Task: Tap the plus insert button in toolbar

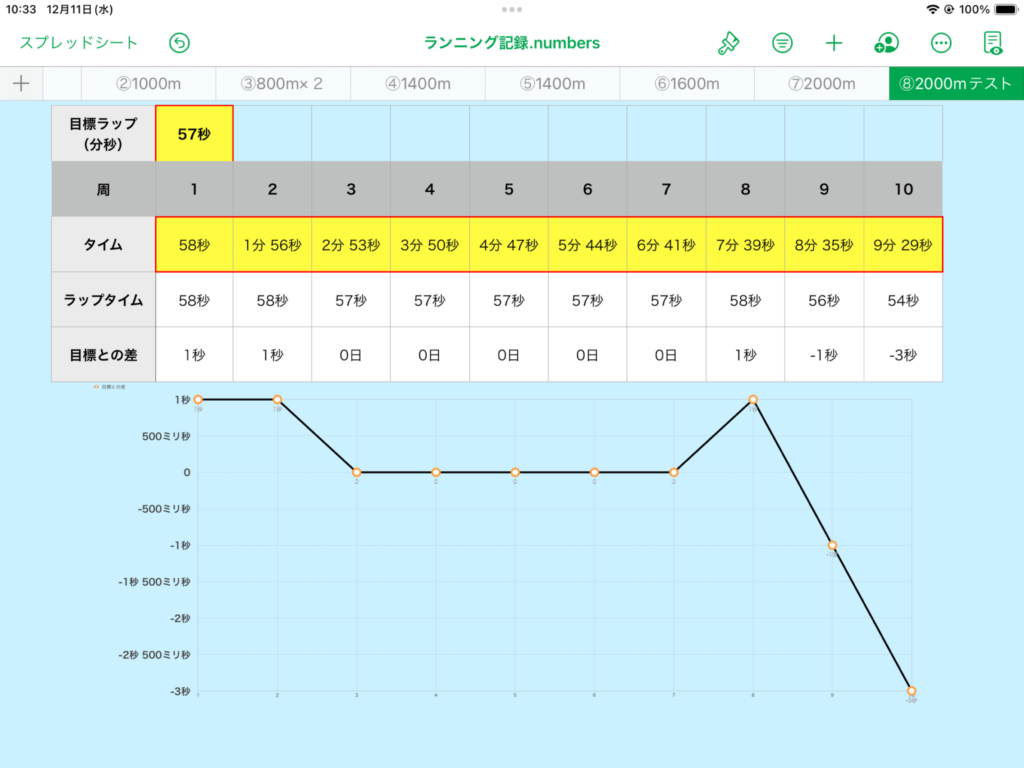Action: pos(834,43)
